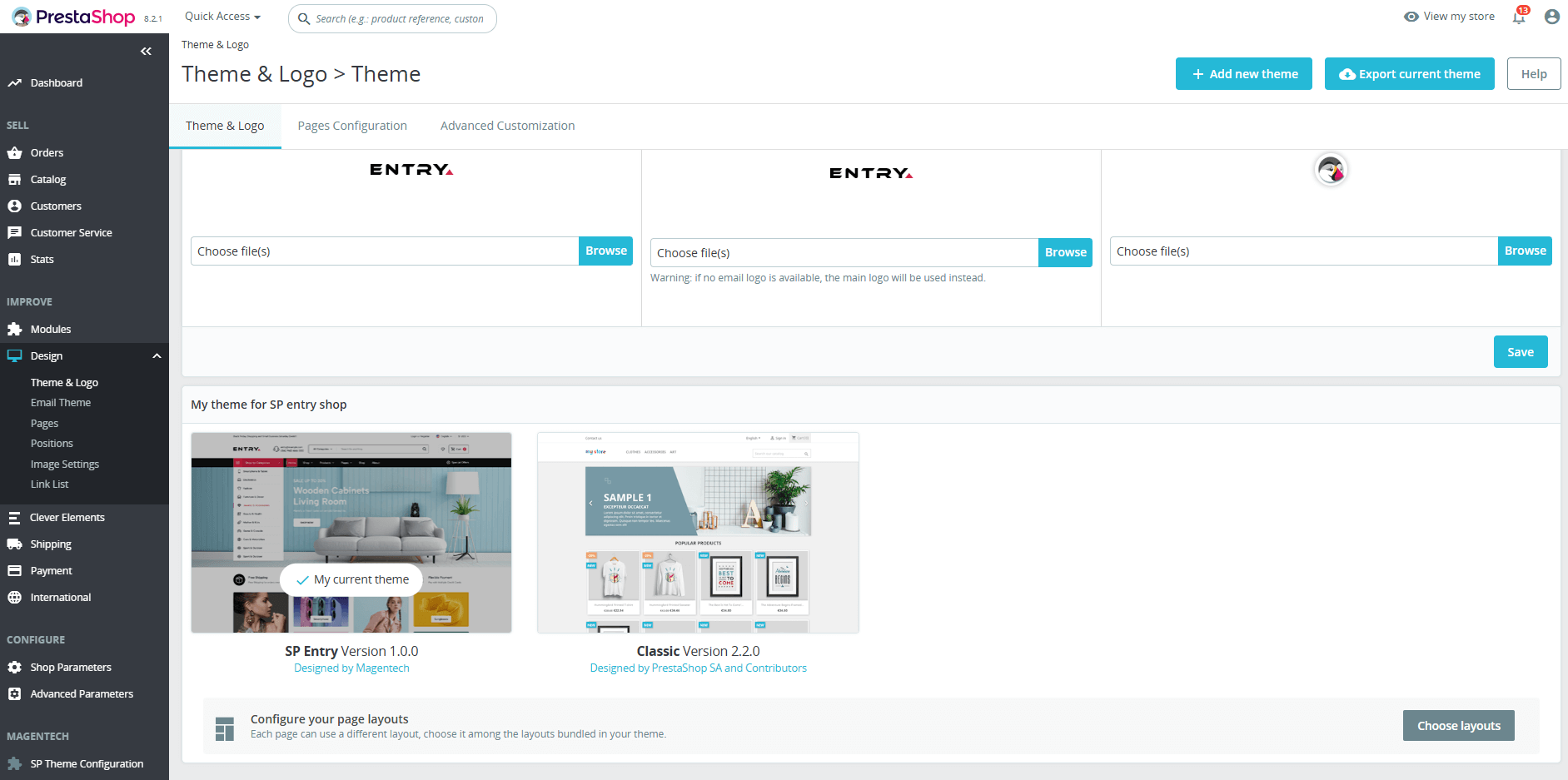Collapse the Design submenu
Image resolution: width=1568 pixels, height=780 pixels.
[x=157, y=355]
